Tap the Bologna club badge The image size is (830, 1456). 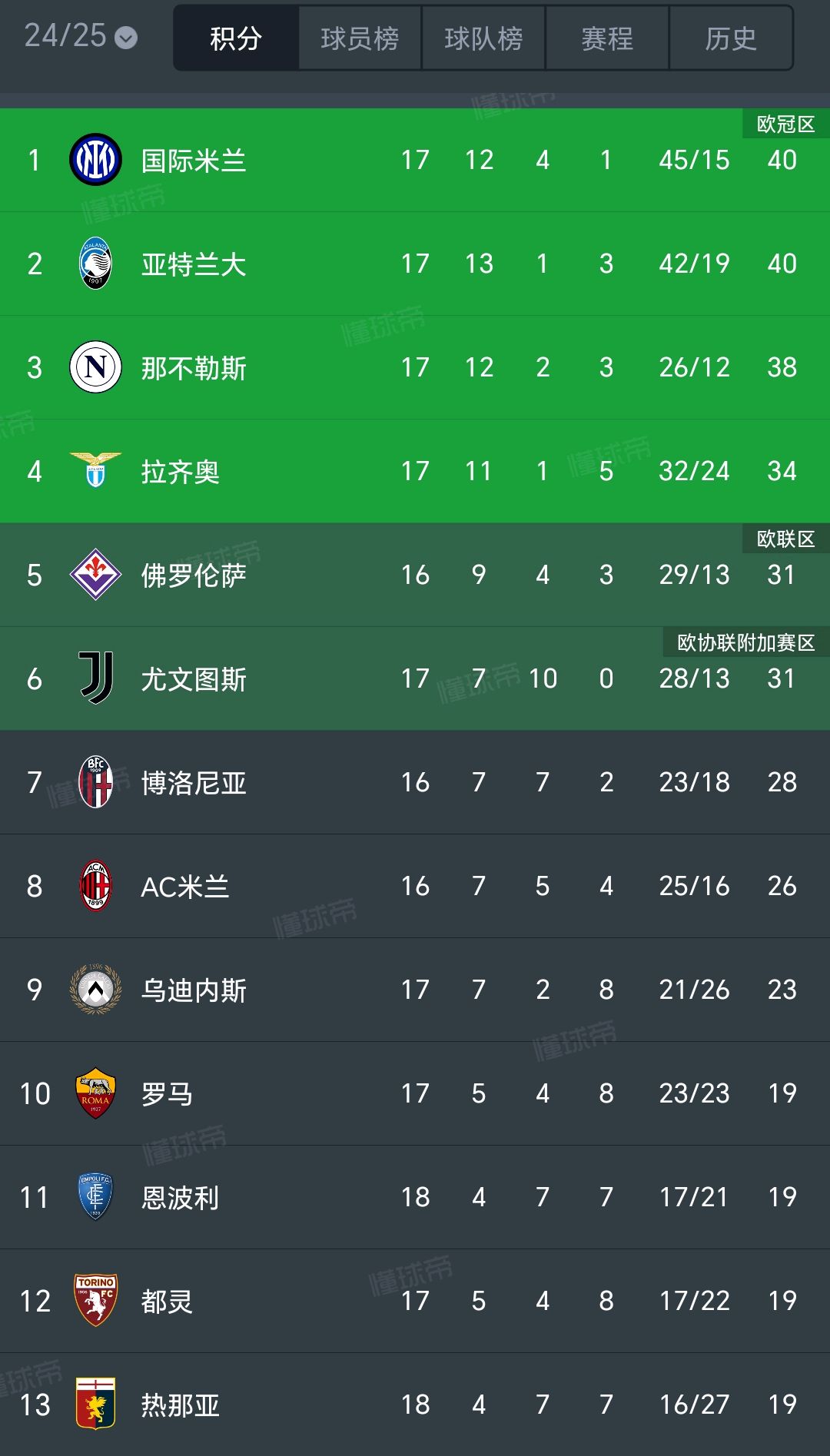(95, 782)
